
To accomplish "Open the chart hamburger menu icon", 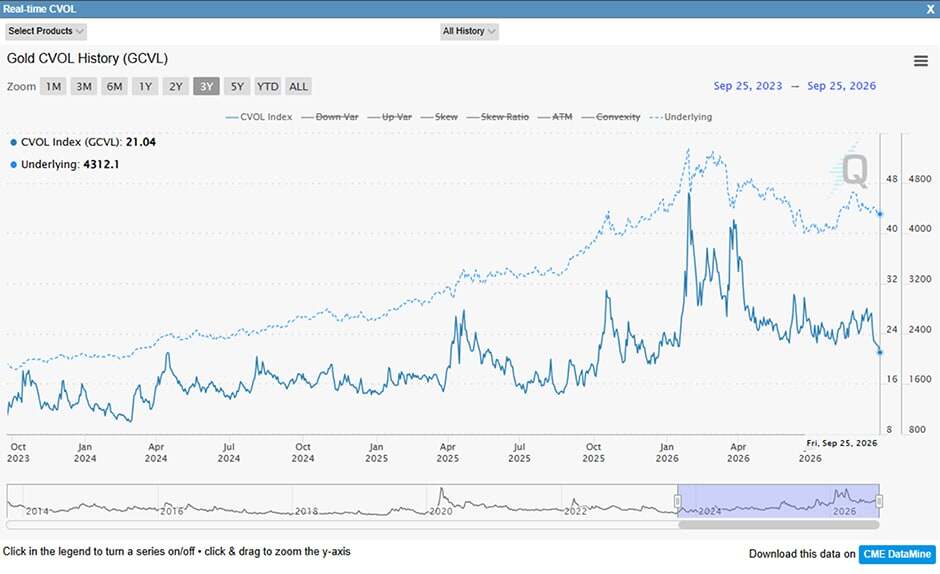I will coord(921,61).
